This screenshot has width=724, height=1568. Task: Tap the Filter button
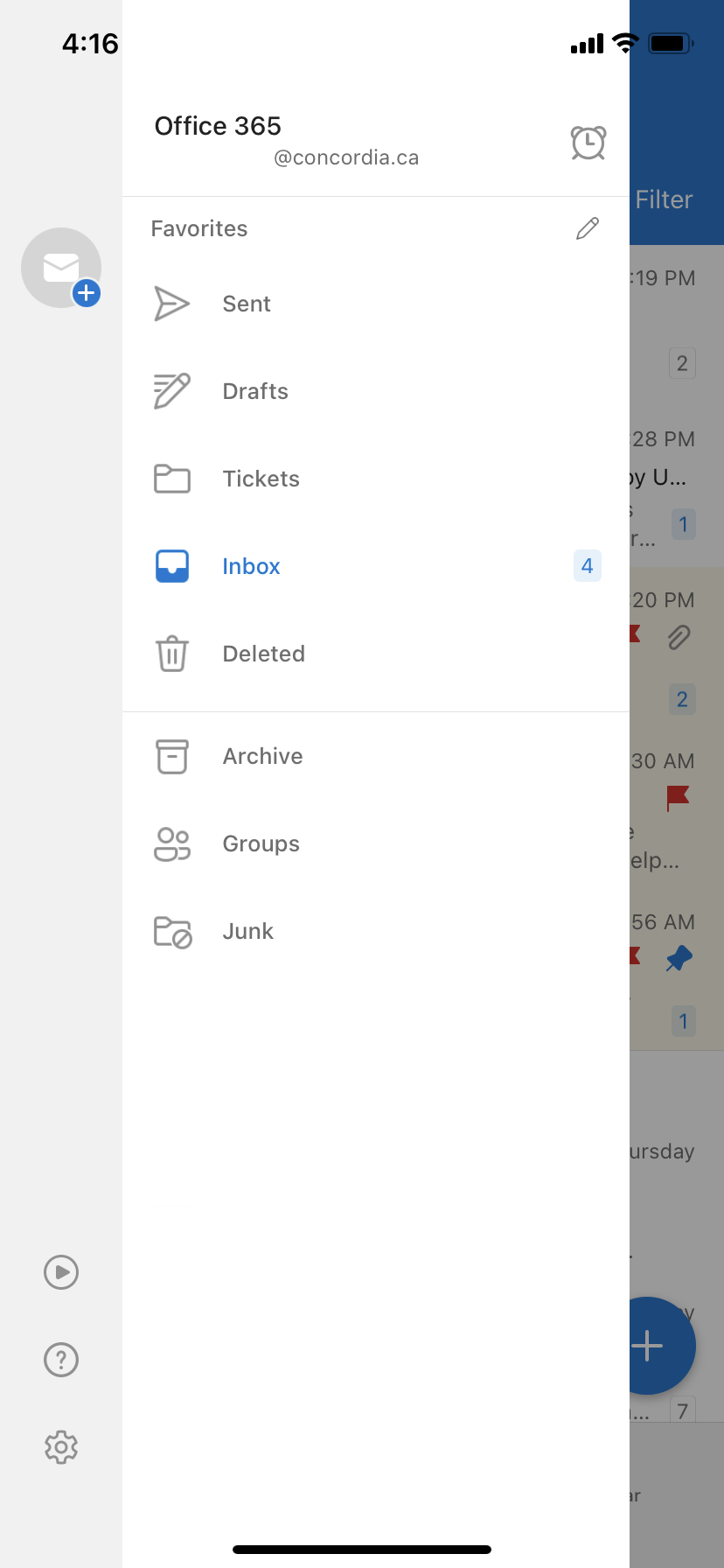664,199
